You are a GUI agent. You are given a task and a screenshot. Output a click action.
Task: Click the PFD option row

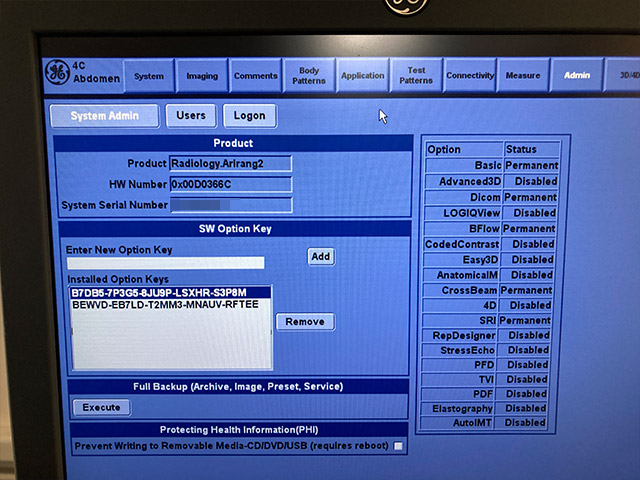point(485,365)
